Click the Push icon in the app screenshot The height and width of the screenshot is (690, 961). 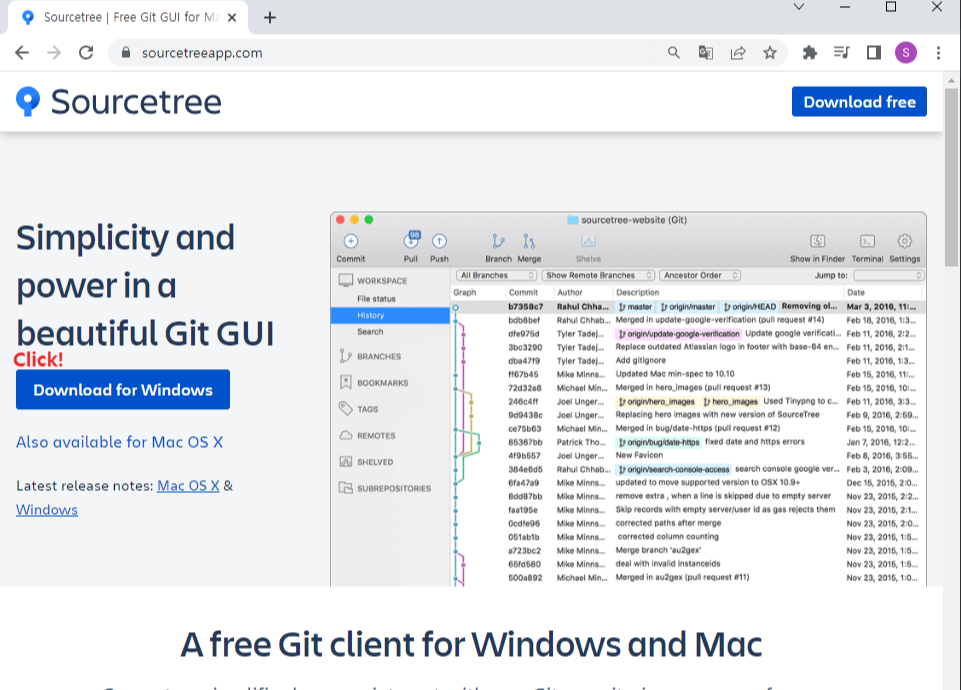[x=439, y=241]
